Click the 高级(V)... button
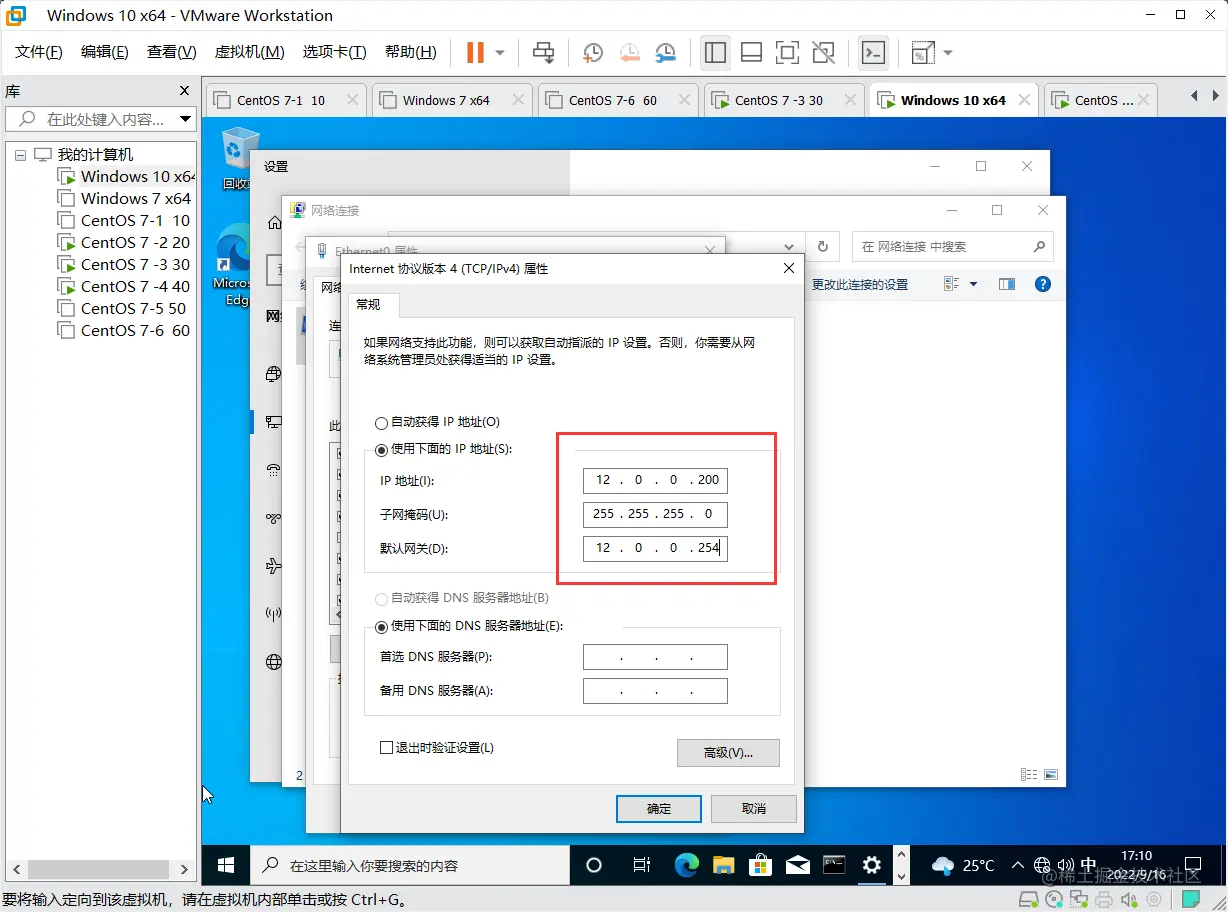Screen dimensions: 1228x912 (x=728, y=753)
